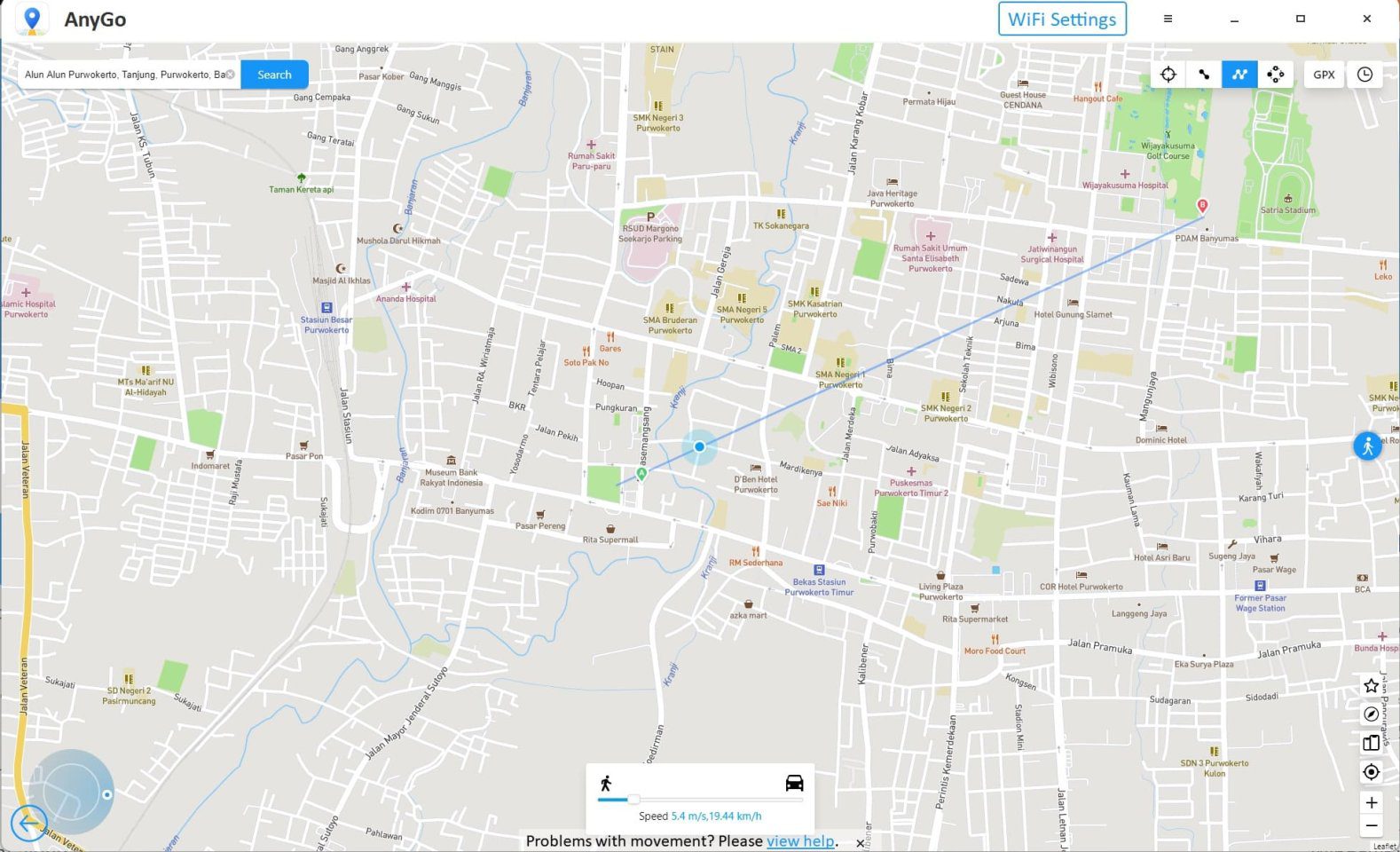Click the blue back arrow button
The height and width of the screenshot is (852, 1400).
28,823
